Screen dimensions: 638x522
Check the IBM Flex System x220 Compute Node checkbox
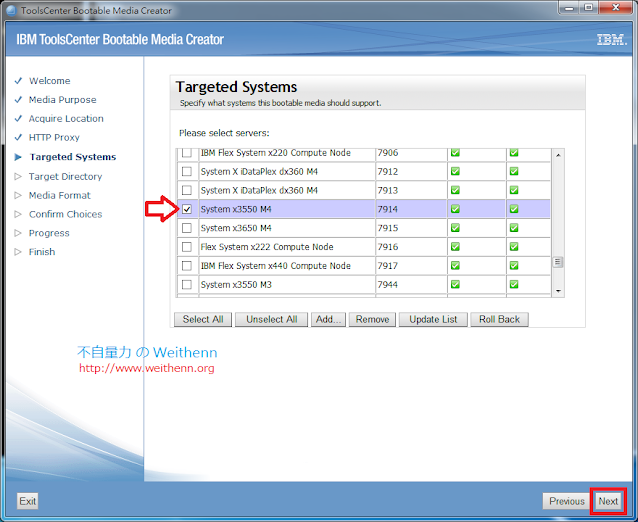[x=187, y=153]
